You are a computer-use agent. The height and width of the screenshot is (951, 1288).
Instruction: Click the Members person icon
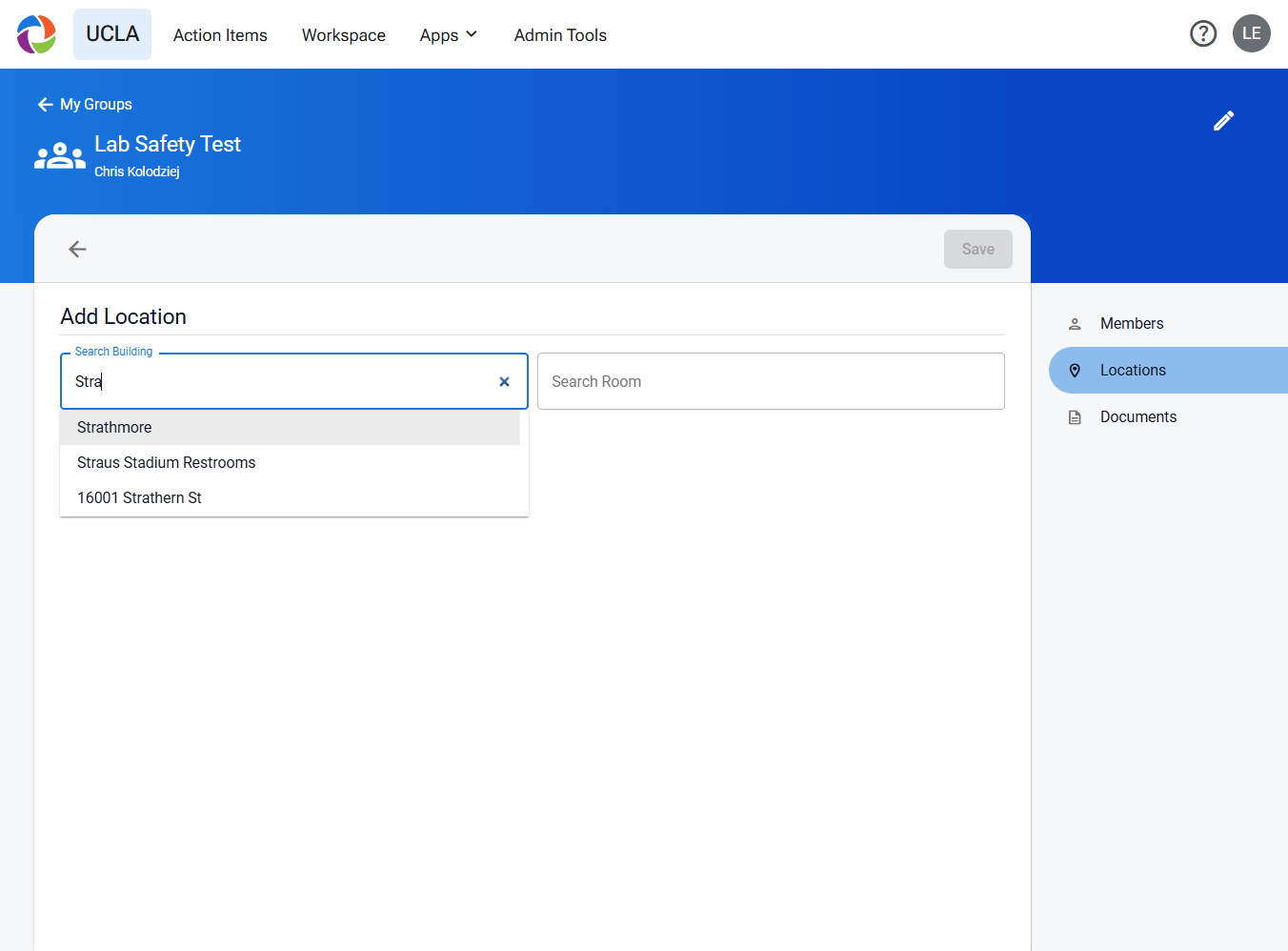pos(1075,324)
